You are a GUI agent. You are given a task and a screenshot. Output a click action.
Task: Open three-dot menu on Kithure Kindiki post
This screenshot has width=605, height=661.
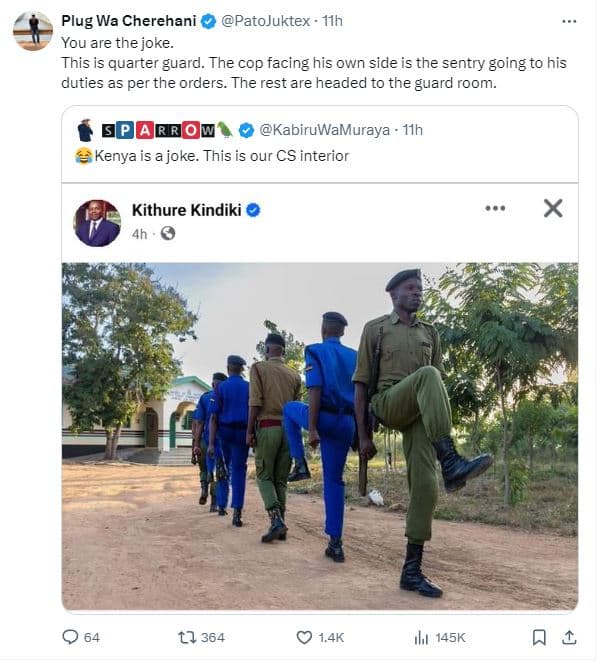pos(495,208)
